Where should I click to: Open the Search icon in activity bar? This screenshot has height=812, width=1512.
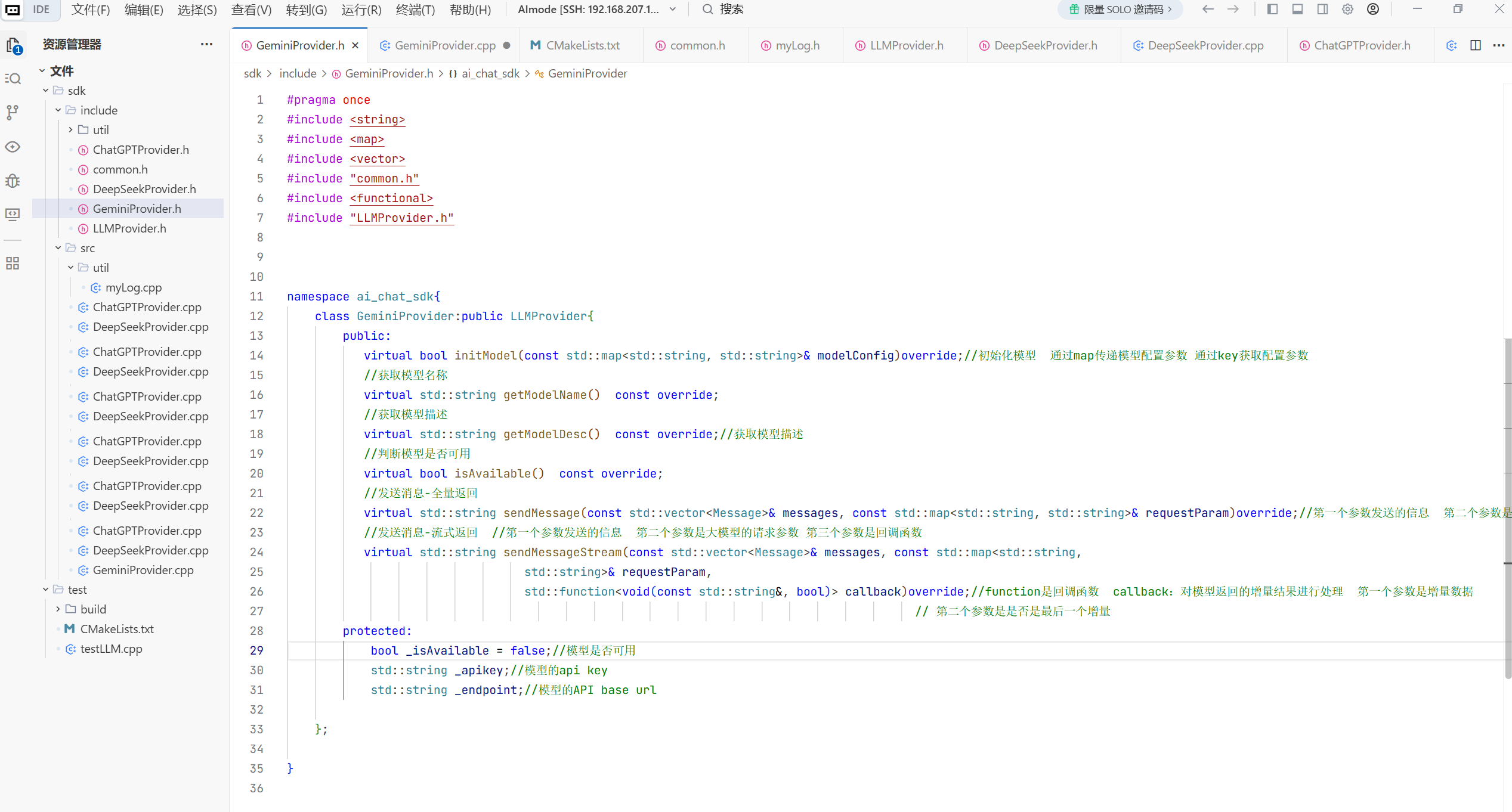[13, 79]
